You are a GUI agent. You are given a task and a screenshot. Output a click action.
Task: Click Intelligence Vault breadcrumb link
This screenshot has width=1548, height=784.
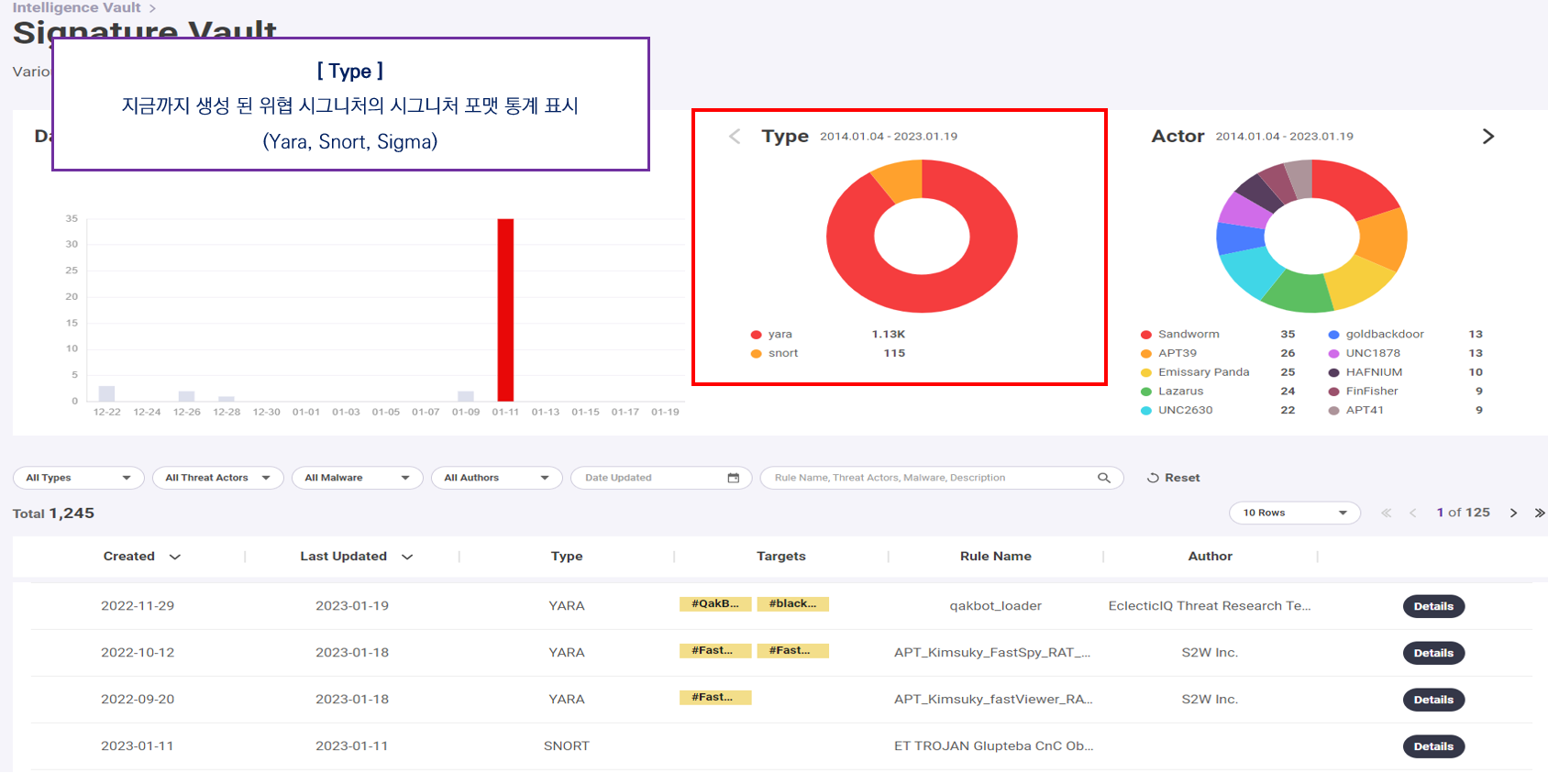[76, 7]
